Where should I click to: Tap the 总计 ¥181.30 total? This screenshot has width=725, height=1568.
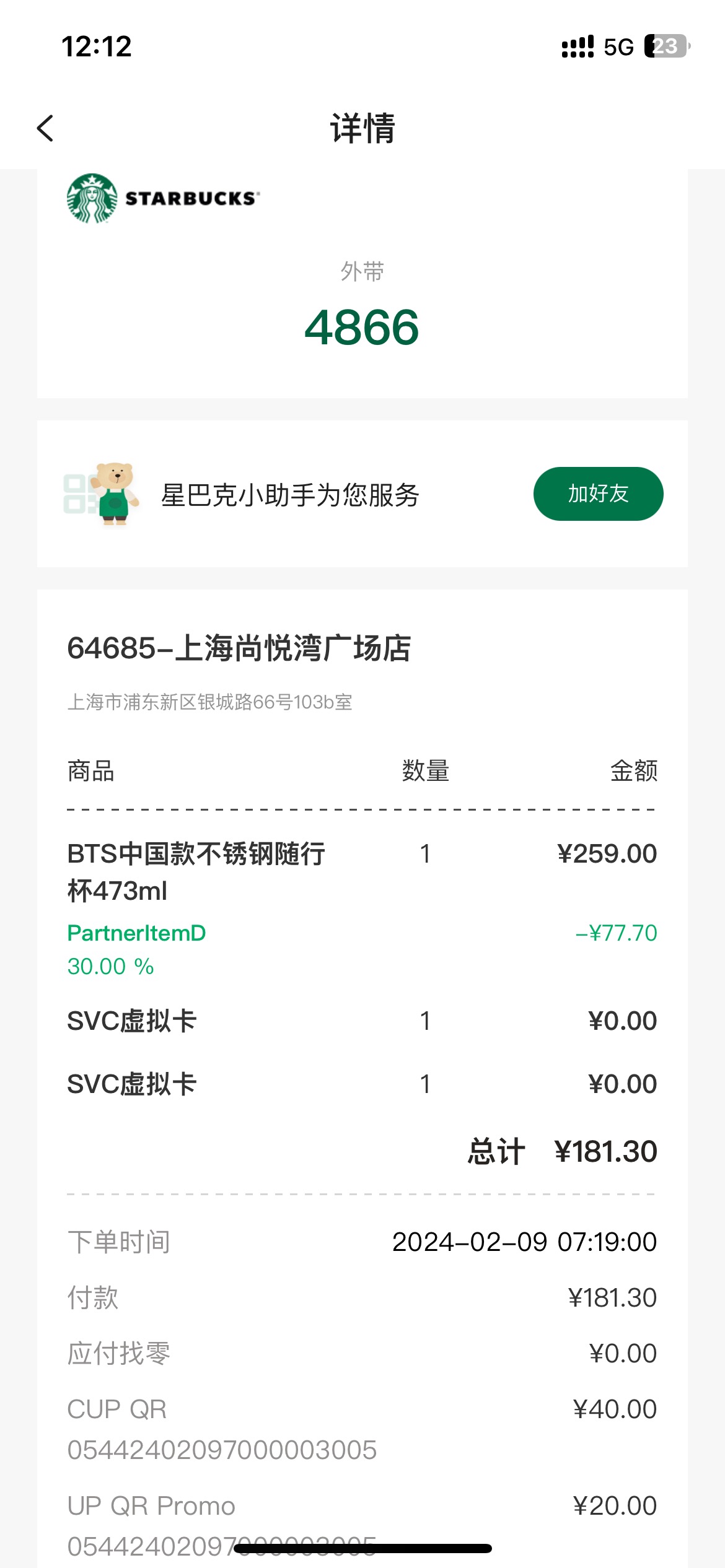(562, 1151)
